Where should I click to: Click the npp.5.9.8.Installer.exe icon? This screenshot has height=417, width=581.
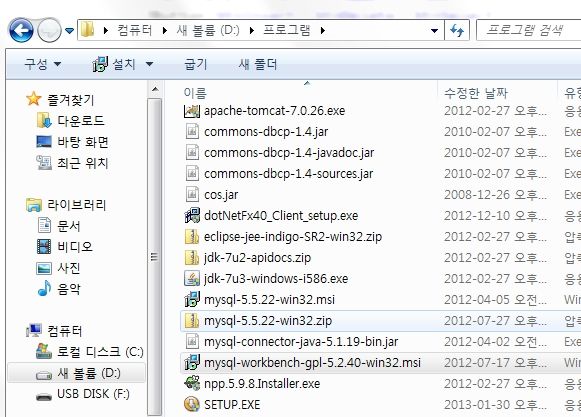point(192,383)
